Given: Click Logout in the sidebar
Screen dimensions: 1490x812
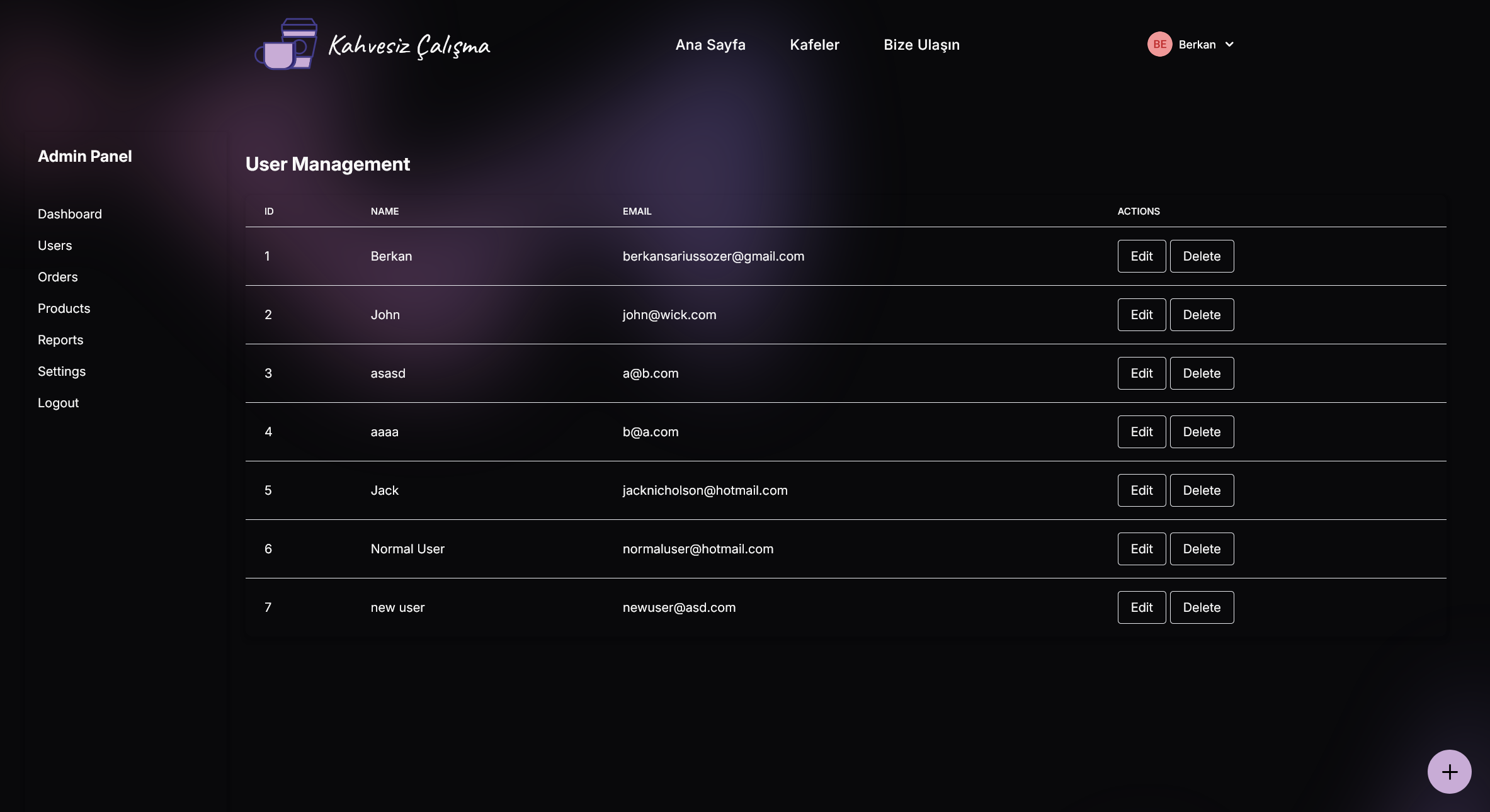Looking at the screenshot, I should tap(59, 403).
